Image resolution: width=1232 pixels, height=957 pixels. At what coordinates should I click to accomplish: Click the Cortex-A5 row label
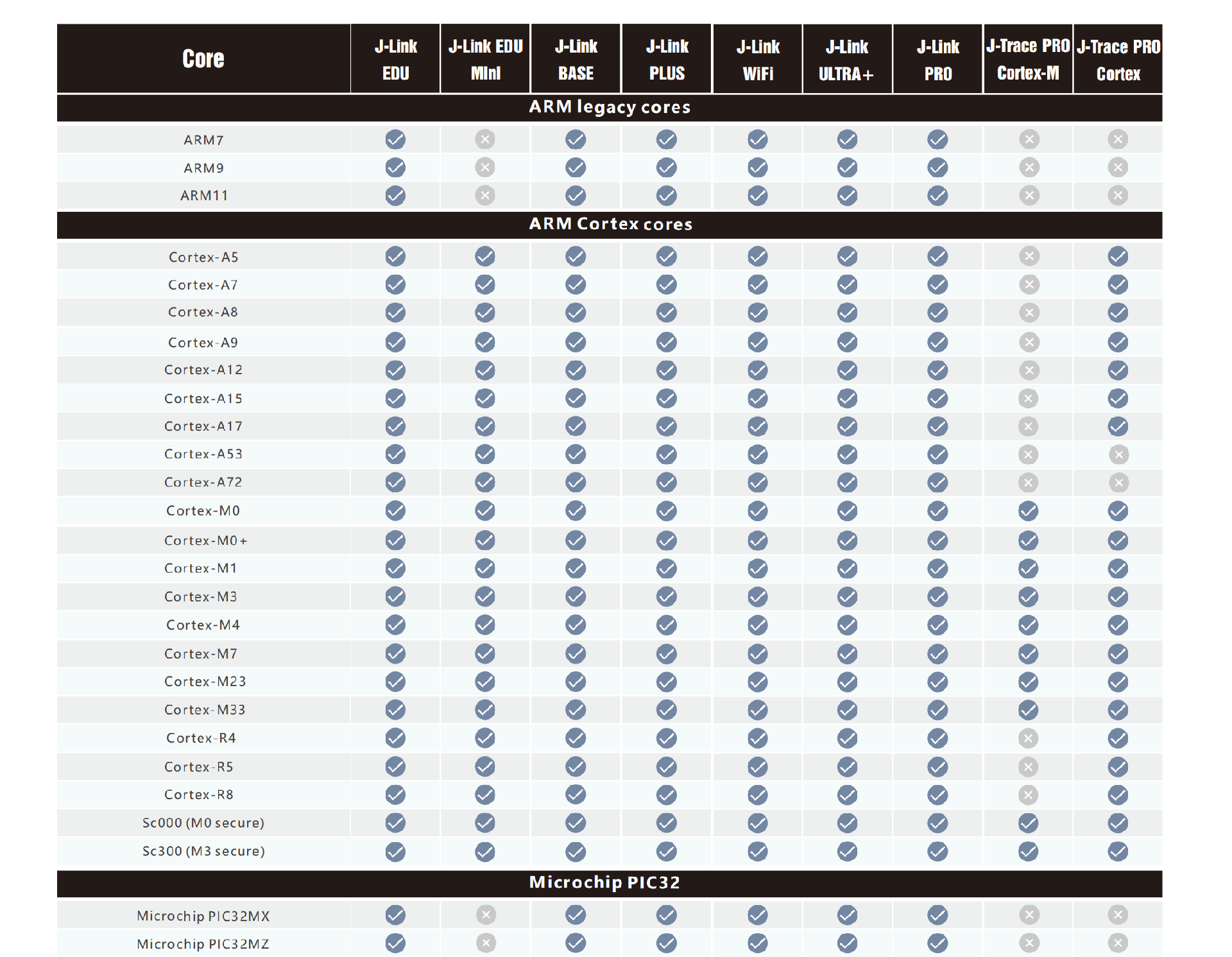click(203, 257)
